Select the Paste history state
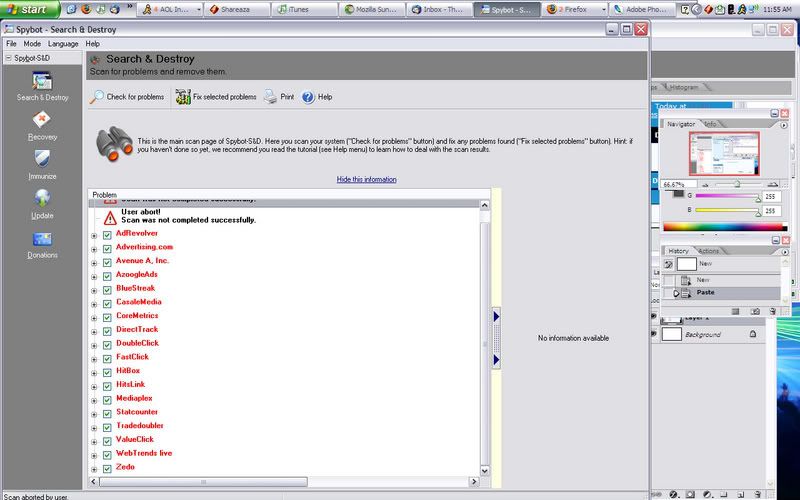 [721, 293]
